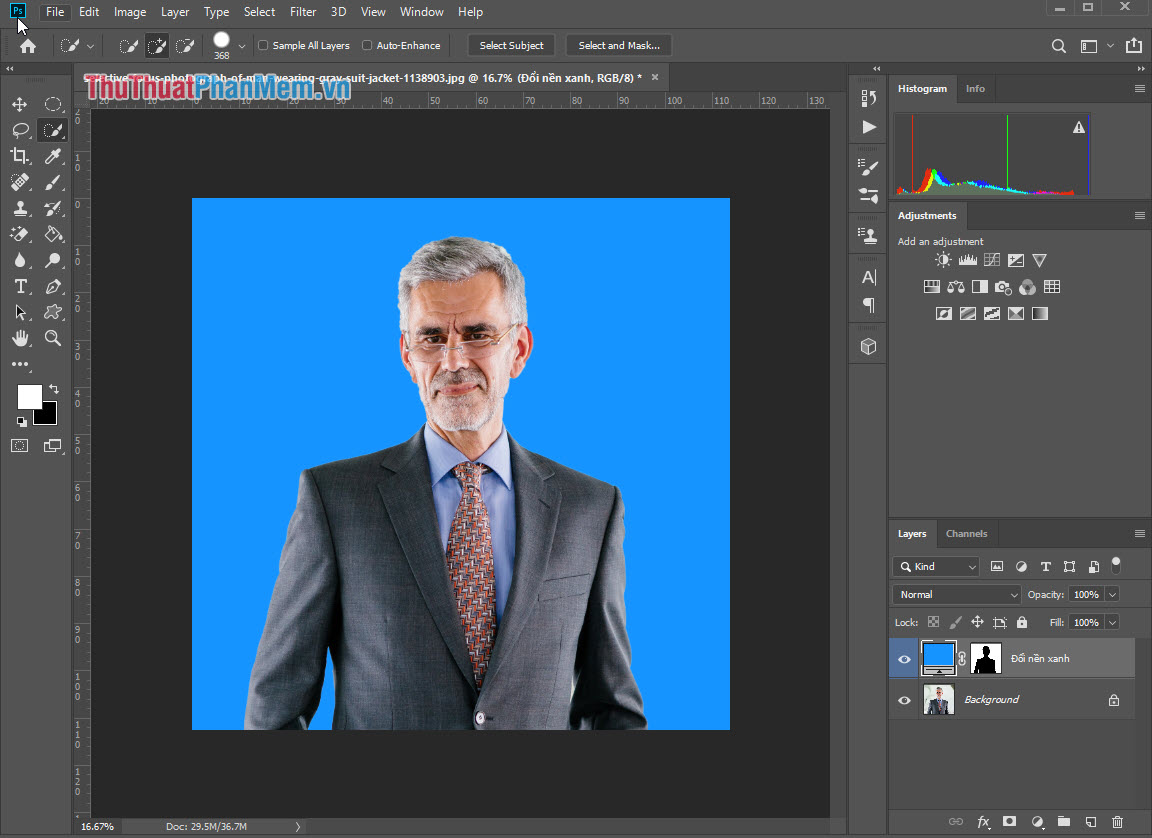Enable the Sample All Layers checkbox

click(x=262, y=45)
